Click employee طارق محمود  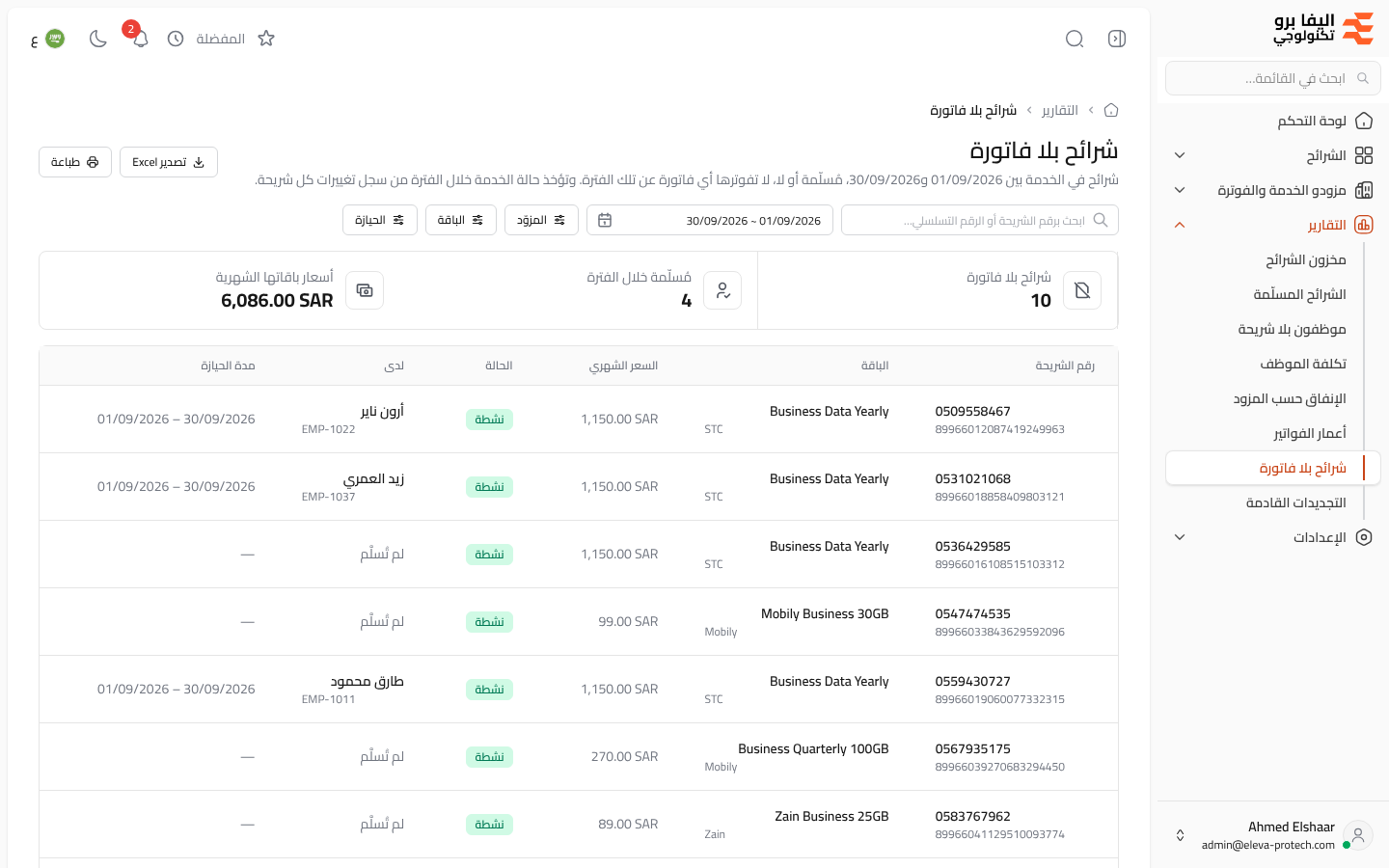tap(368, 681)
